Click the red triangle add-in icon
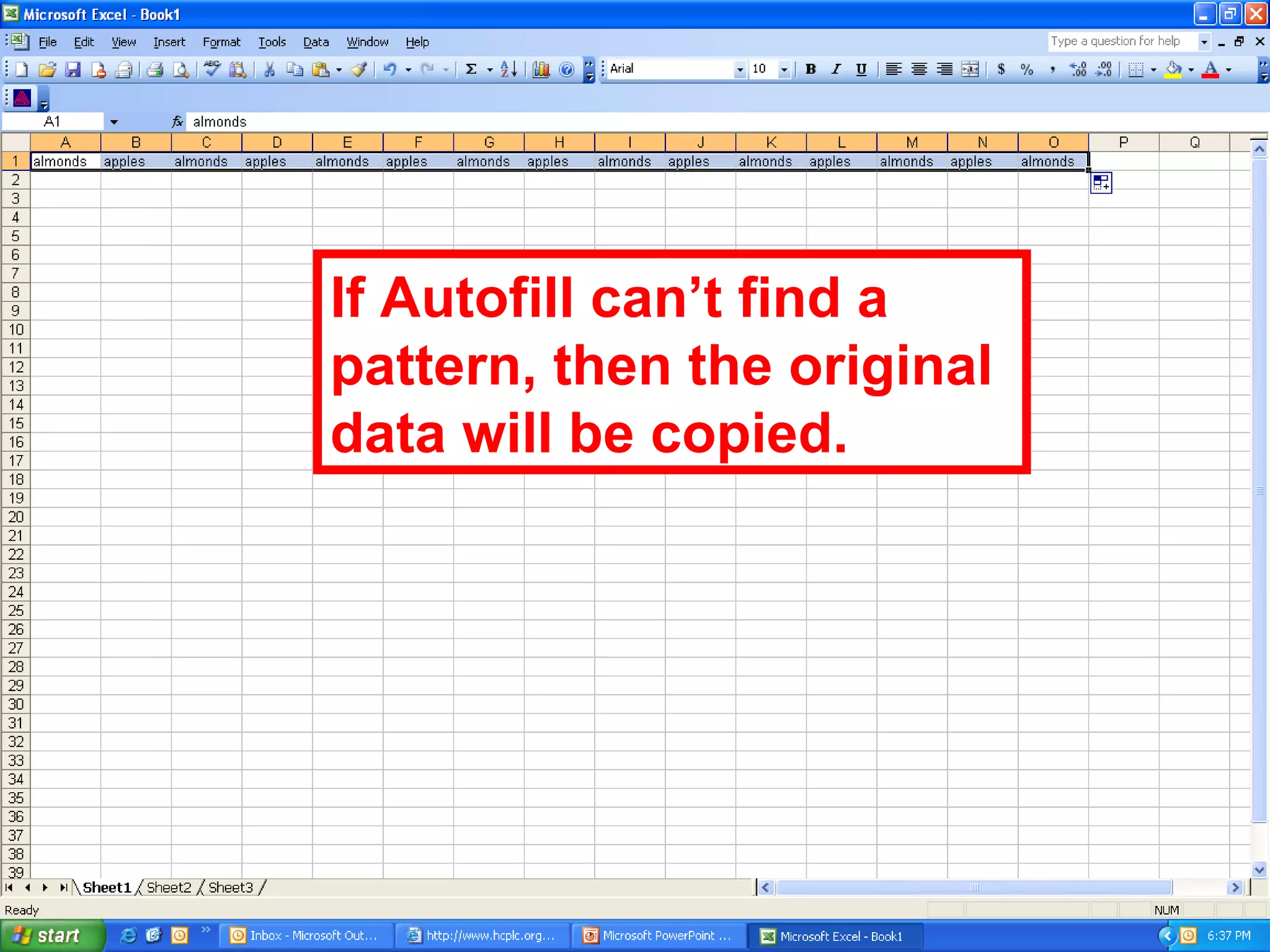The width and height of the screenshot is (1270, 952). click(x=22, y=98)
